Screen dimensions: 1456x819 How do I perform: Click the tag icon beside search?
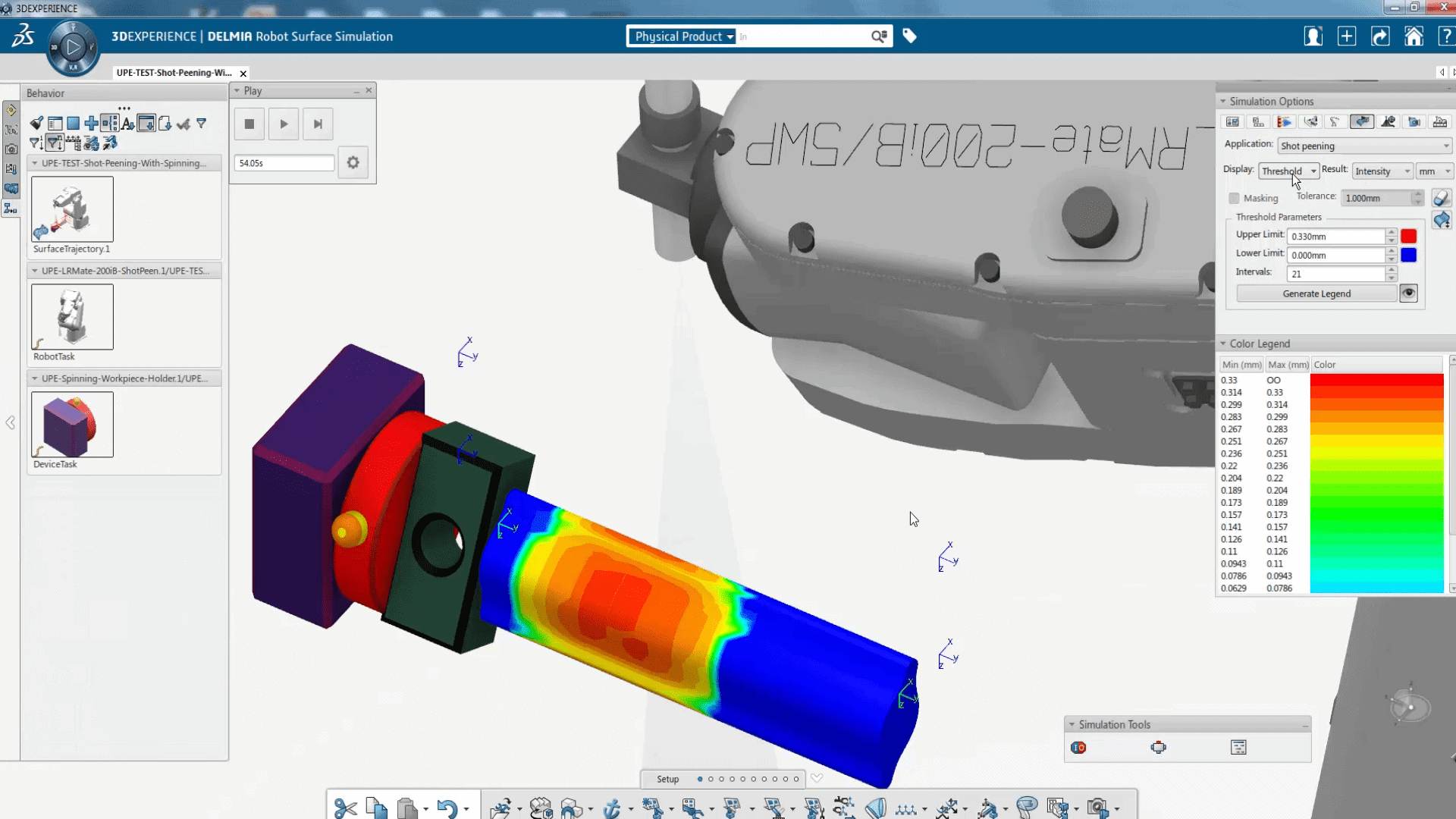point(909,36)
